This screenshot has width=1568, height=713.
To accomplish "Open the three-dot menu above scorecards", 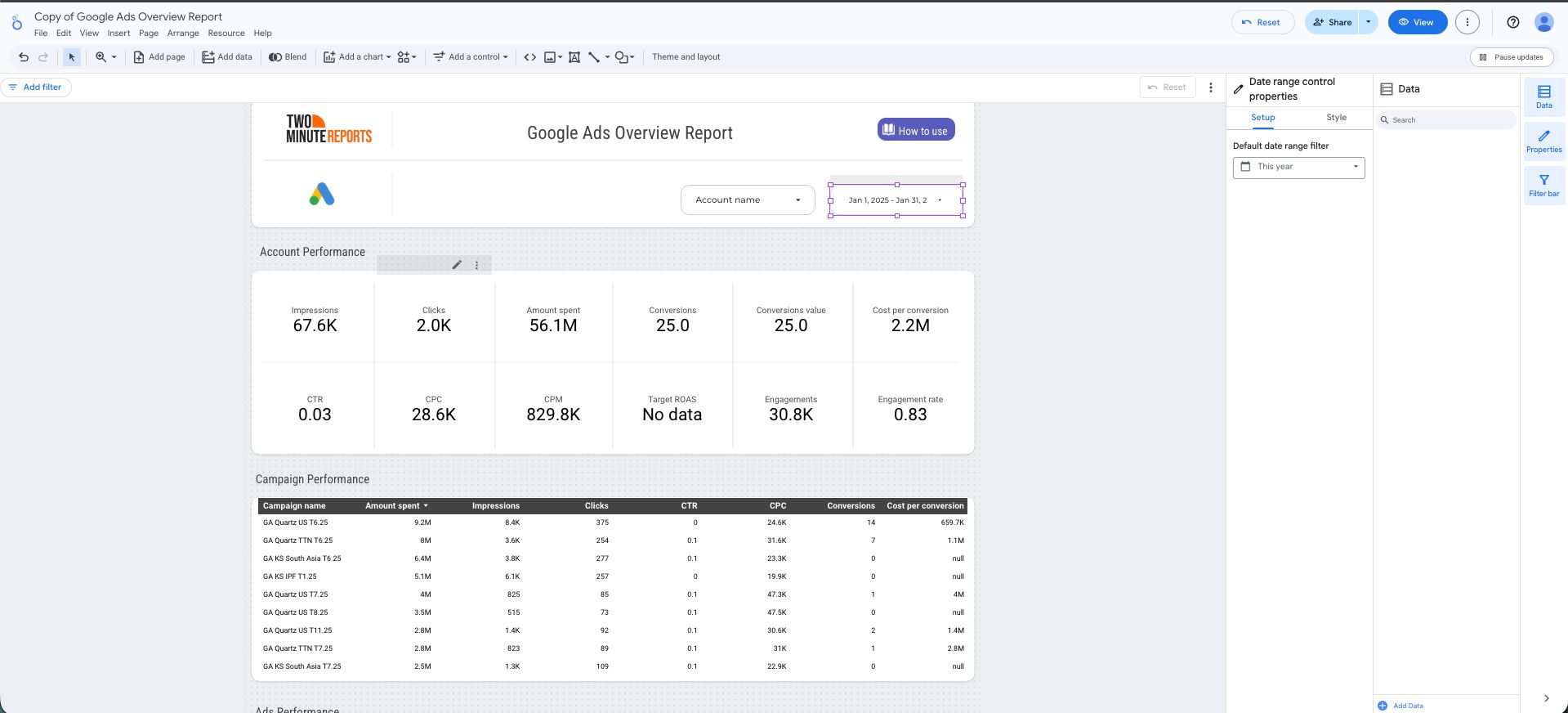I will click(477, 265).
